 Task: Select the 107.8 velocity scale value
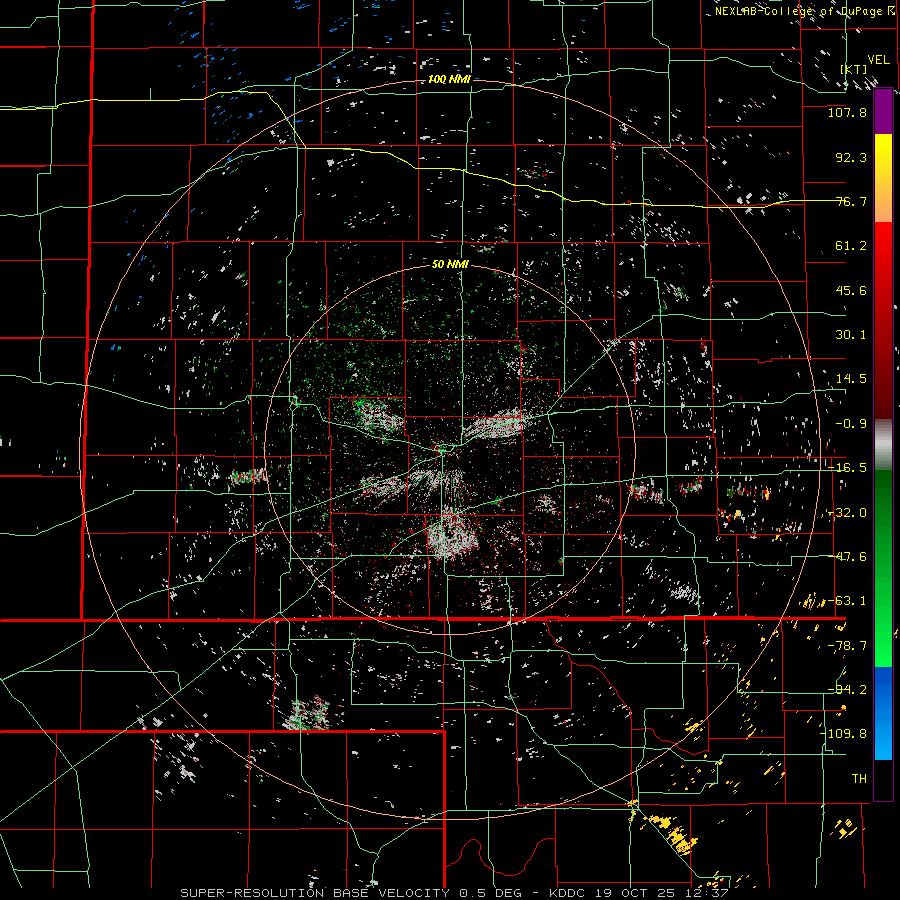847,112
